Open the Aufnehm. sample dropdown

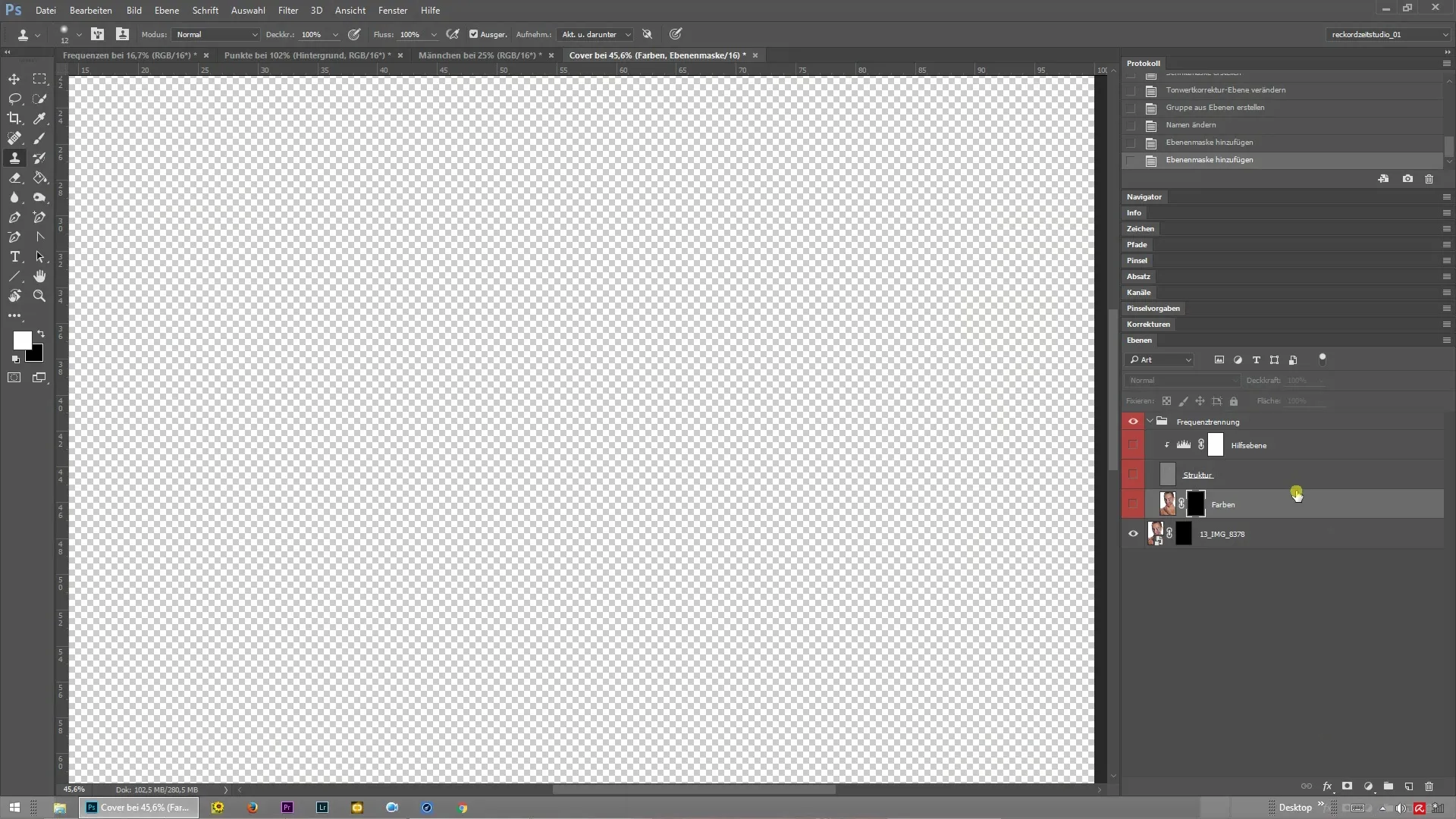click(x=595, y=34)
